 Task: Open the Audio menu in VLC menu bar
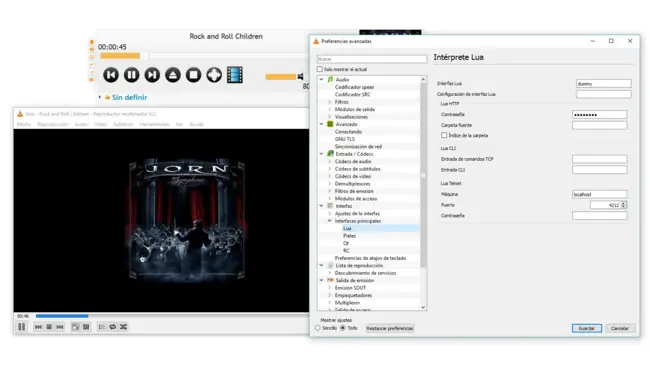[x=81, y=124]
